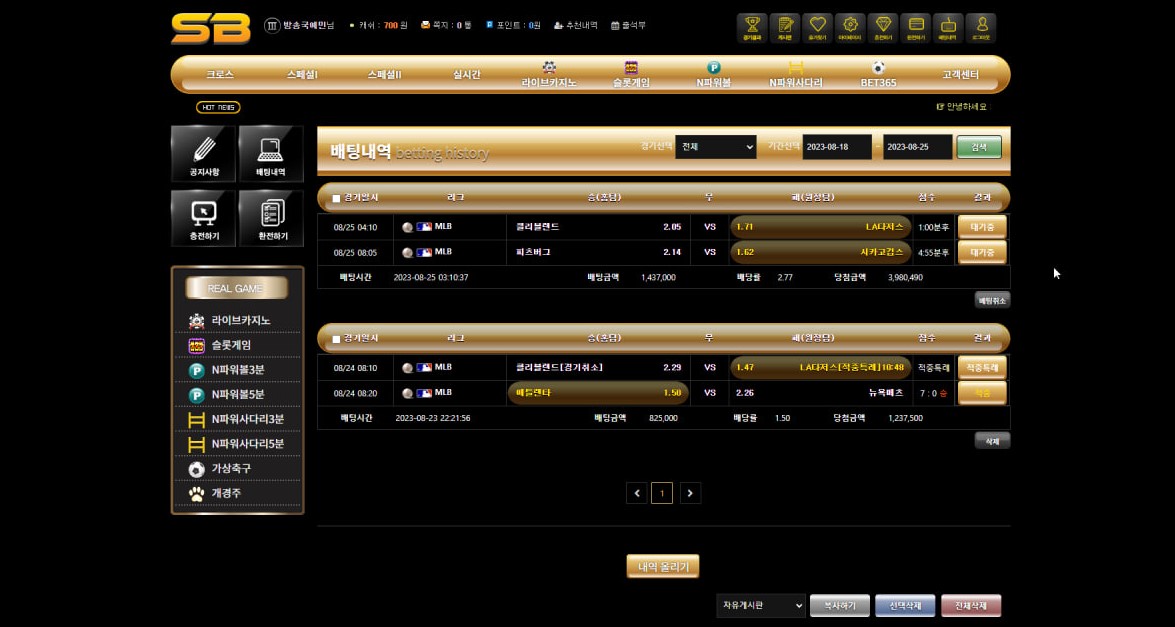Image resolution: width=1175 pixels, height=627 pixels.
Task: Check the first bet slip's header checkbox
Action: click(336, 198)
